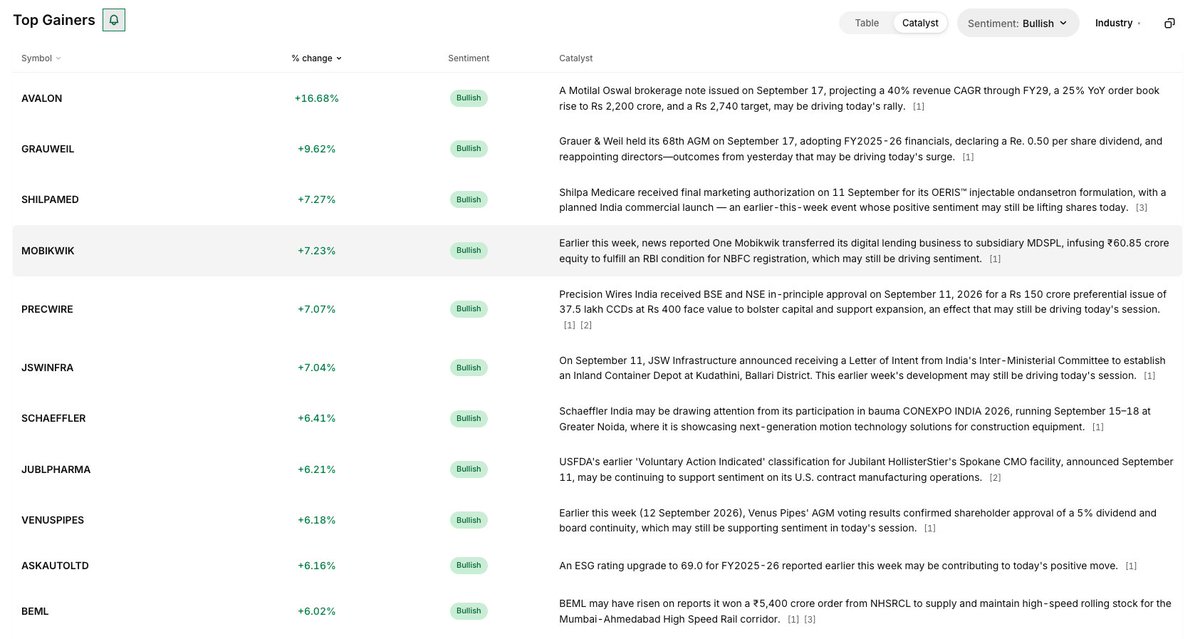Screen dimensions: 1200x639
Task: Open citation [1] in the BEML catalyst
Action: coord(793,620)
